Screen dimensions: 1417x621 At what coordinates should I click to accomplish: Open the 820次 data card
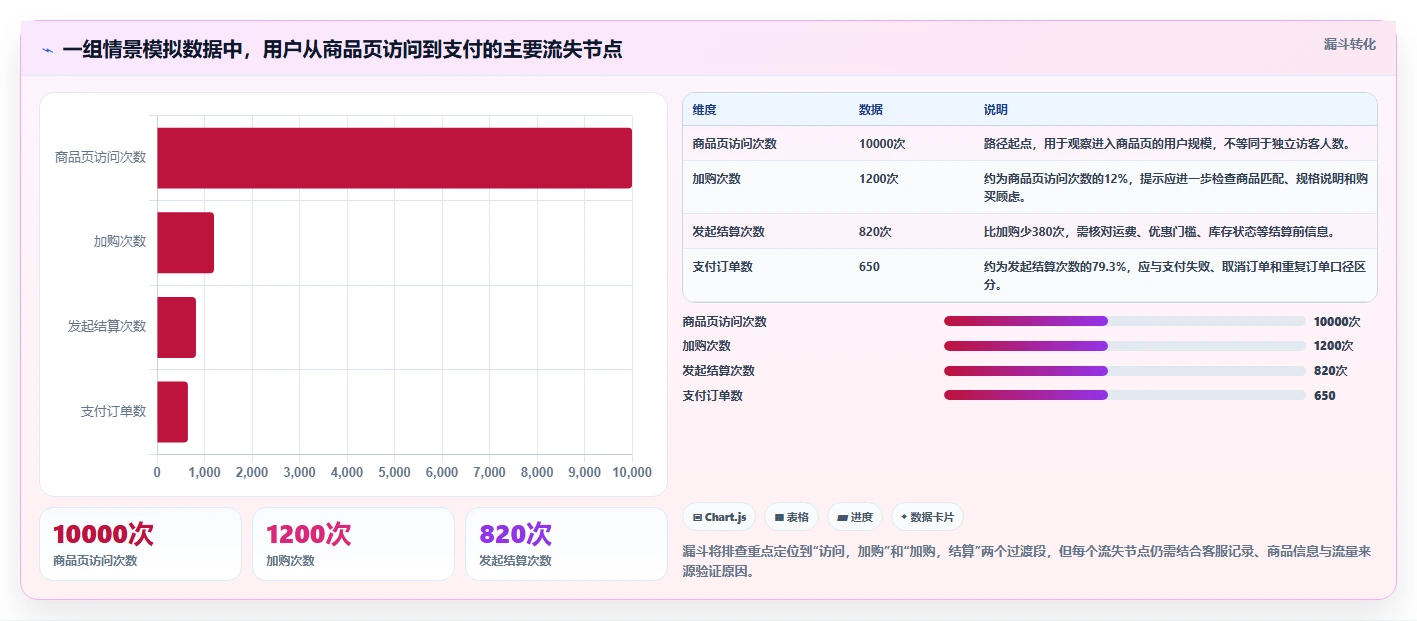[x=566, y=544]
